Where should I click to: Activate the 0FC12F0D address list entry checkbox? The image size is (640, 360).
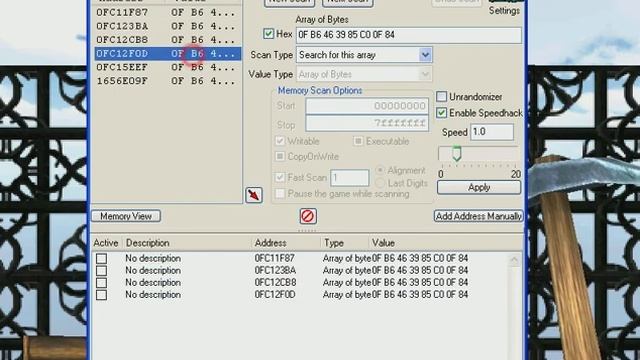coord(102,295)
